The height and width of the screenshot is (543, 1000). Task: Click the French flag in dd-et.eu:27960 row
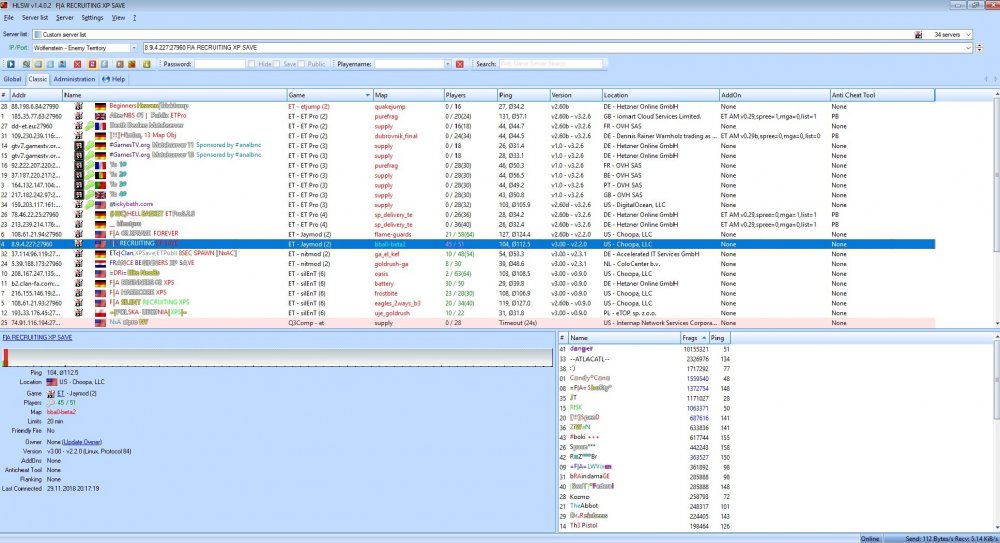[100, 126]
